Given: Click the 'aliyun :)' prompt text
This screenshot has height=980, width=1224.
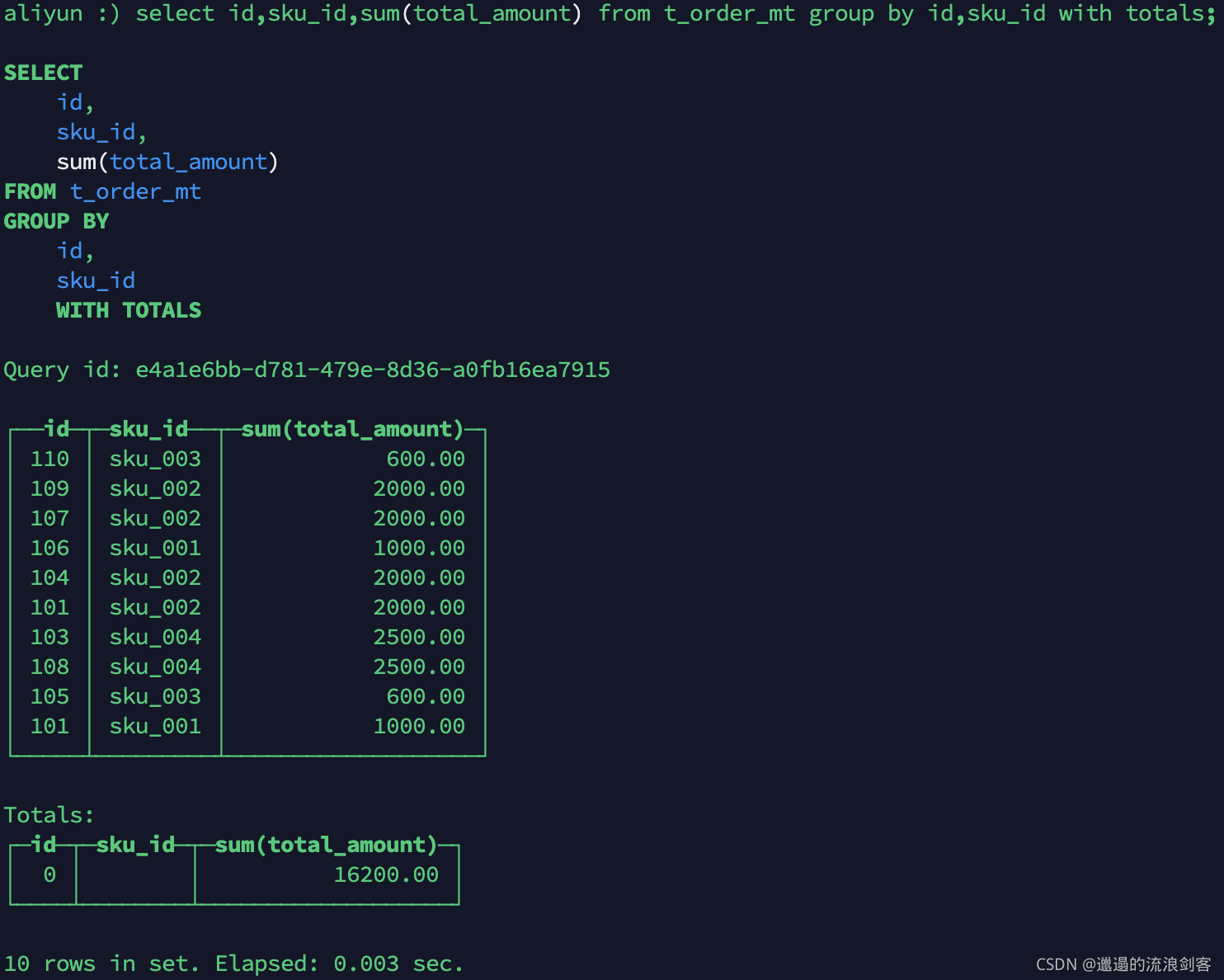Looking at the screenshot, I should click(x=62, y=14).
